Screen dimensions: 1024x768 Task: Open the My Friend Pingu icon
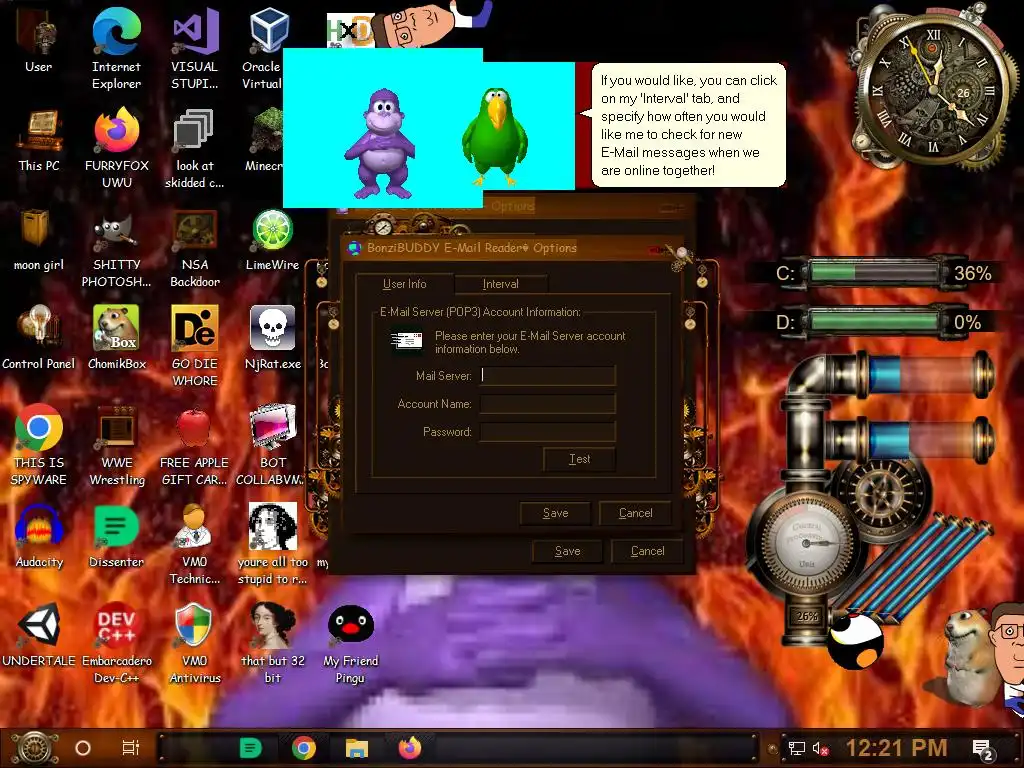(350, 644)
